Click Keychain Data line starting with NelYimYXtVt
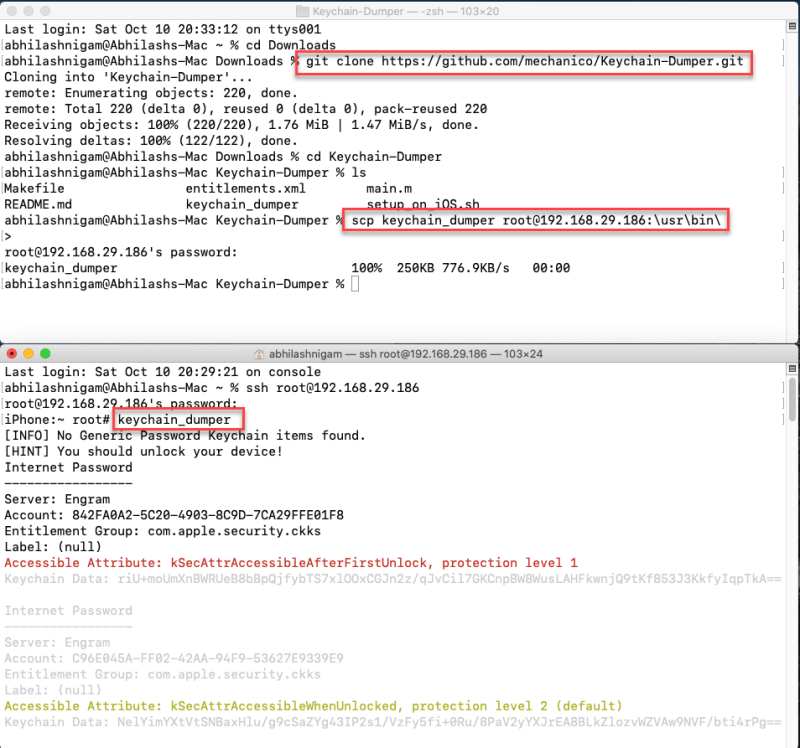Image resolution: width=800 pixels, height=748 pixels. (393, 722)
